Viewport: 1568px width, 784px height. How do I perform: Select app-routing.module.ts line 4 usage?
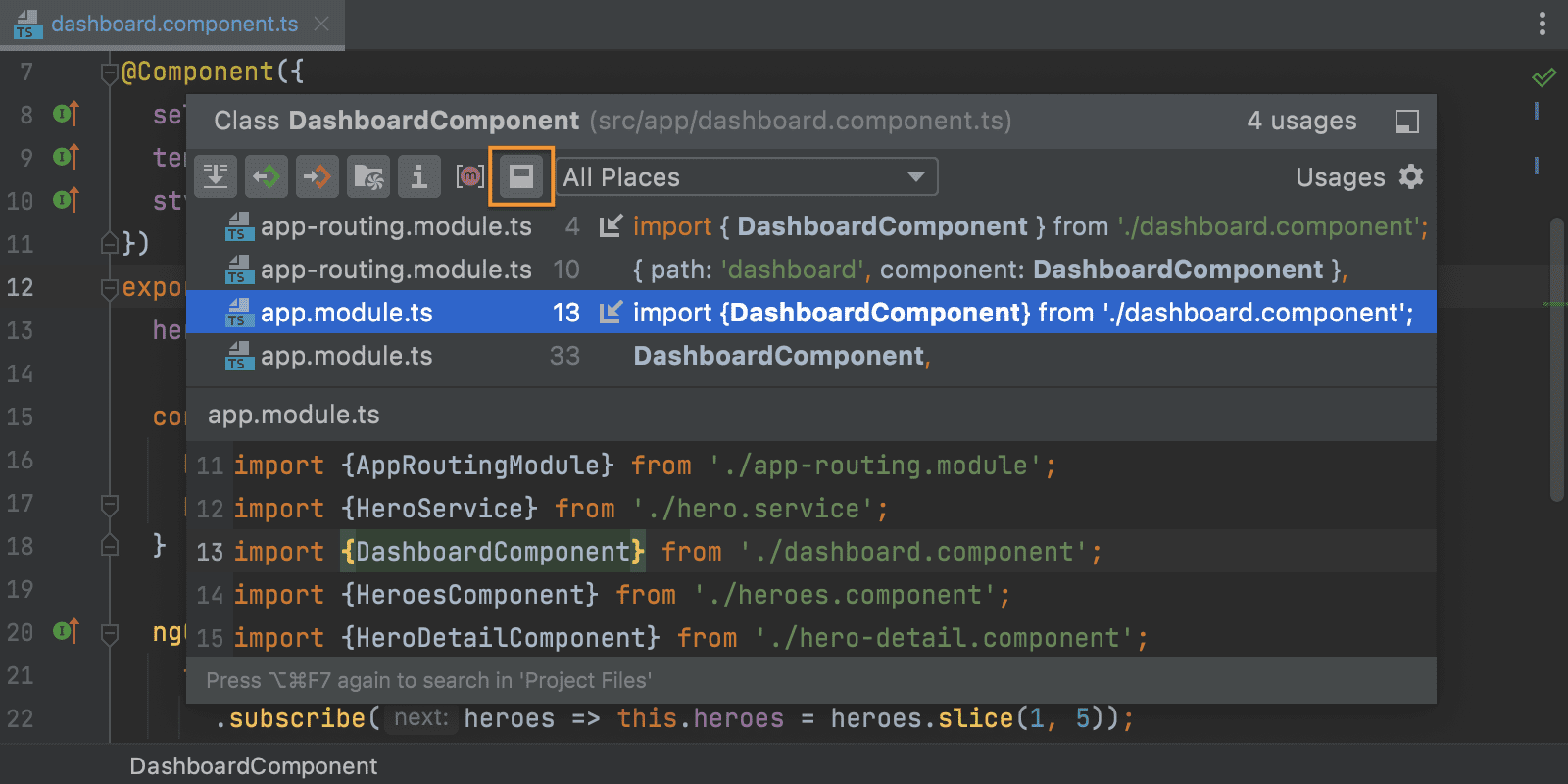[811, 226]
